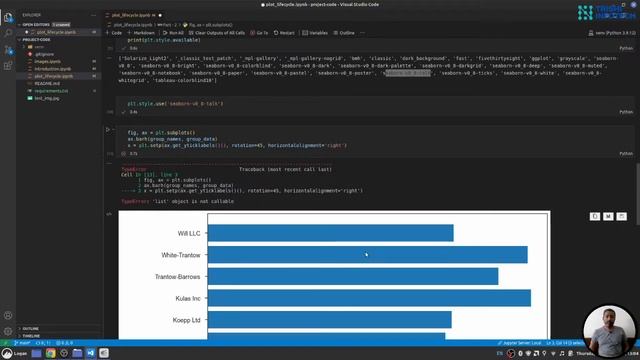Open file manager from taskbar
640x360 pixels.
(x=77, y=353)
